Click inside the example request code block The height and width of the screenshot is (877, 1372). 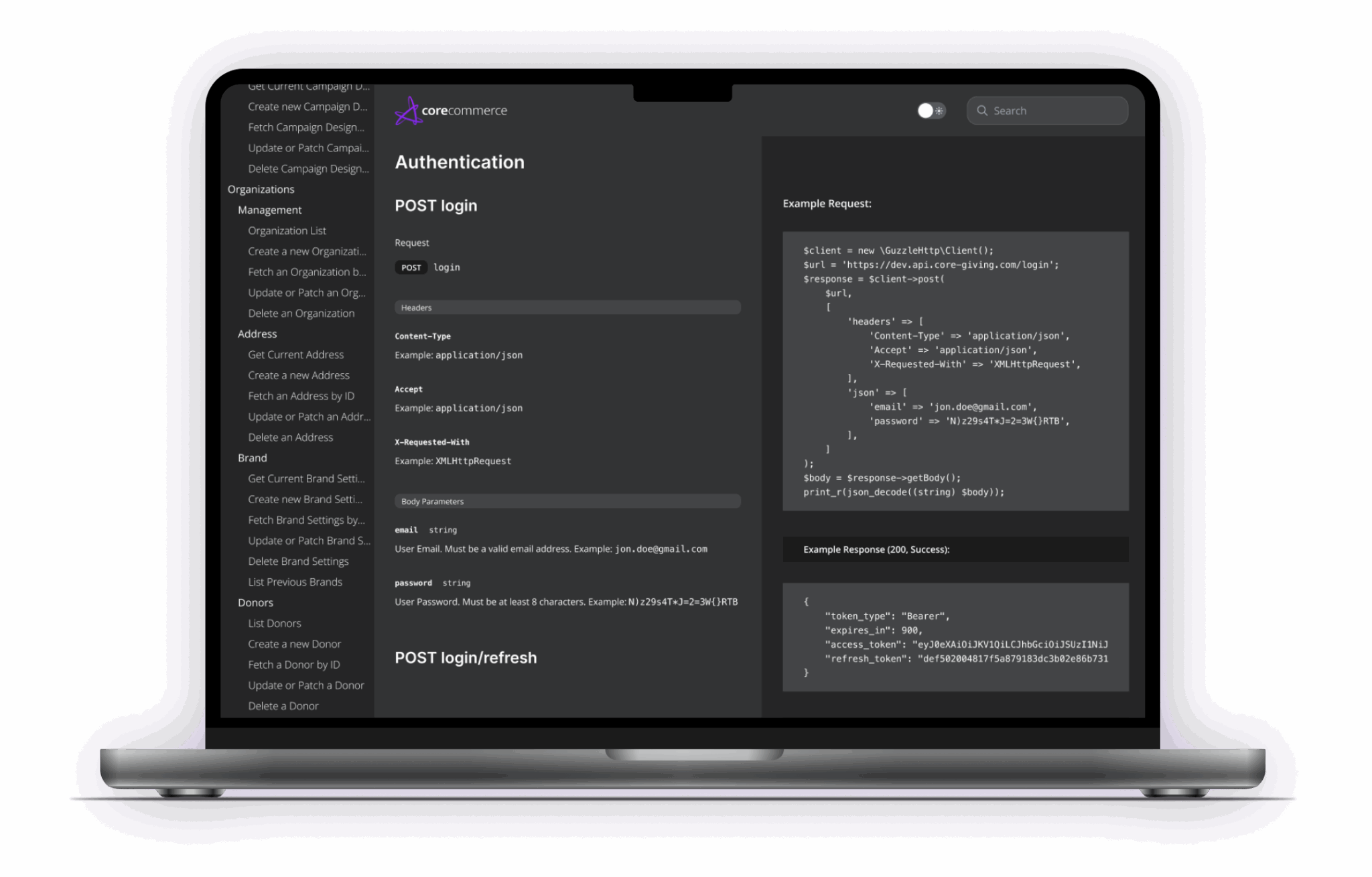[x=955, y=371]
